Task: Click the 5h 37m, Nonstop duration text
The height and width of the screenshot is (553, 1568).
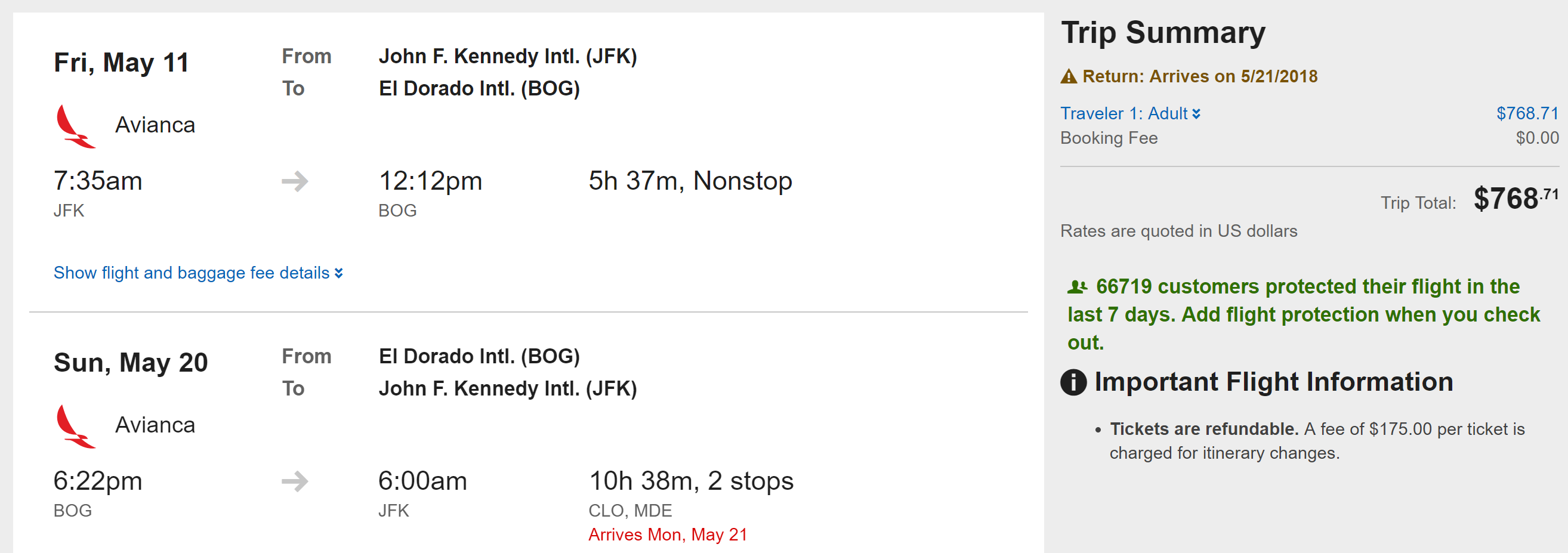Action: pyautogui.click(x=690, y=181)
